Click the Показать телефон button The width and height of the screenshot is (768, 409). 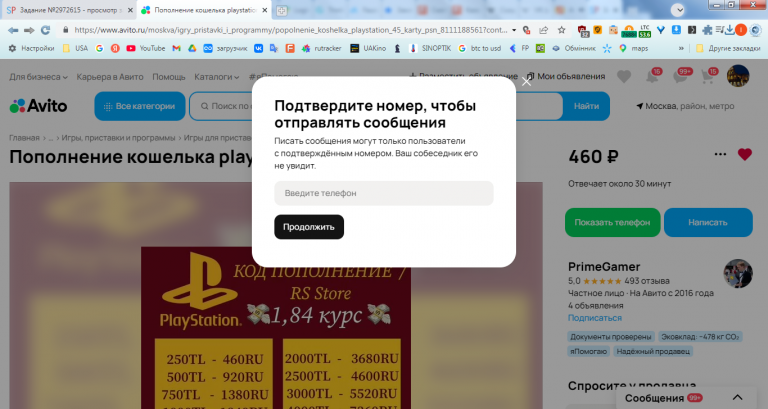click(x=612, y=222)
